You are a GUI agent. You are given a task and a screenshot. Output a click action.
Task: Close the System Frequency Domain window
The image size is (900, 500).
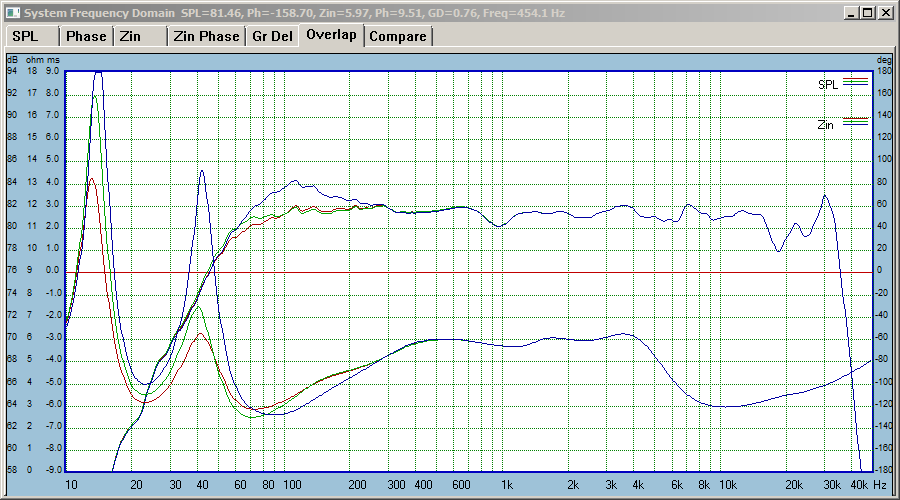[x=886, y=13]
